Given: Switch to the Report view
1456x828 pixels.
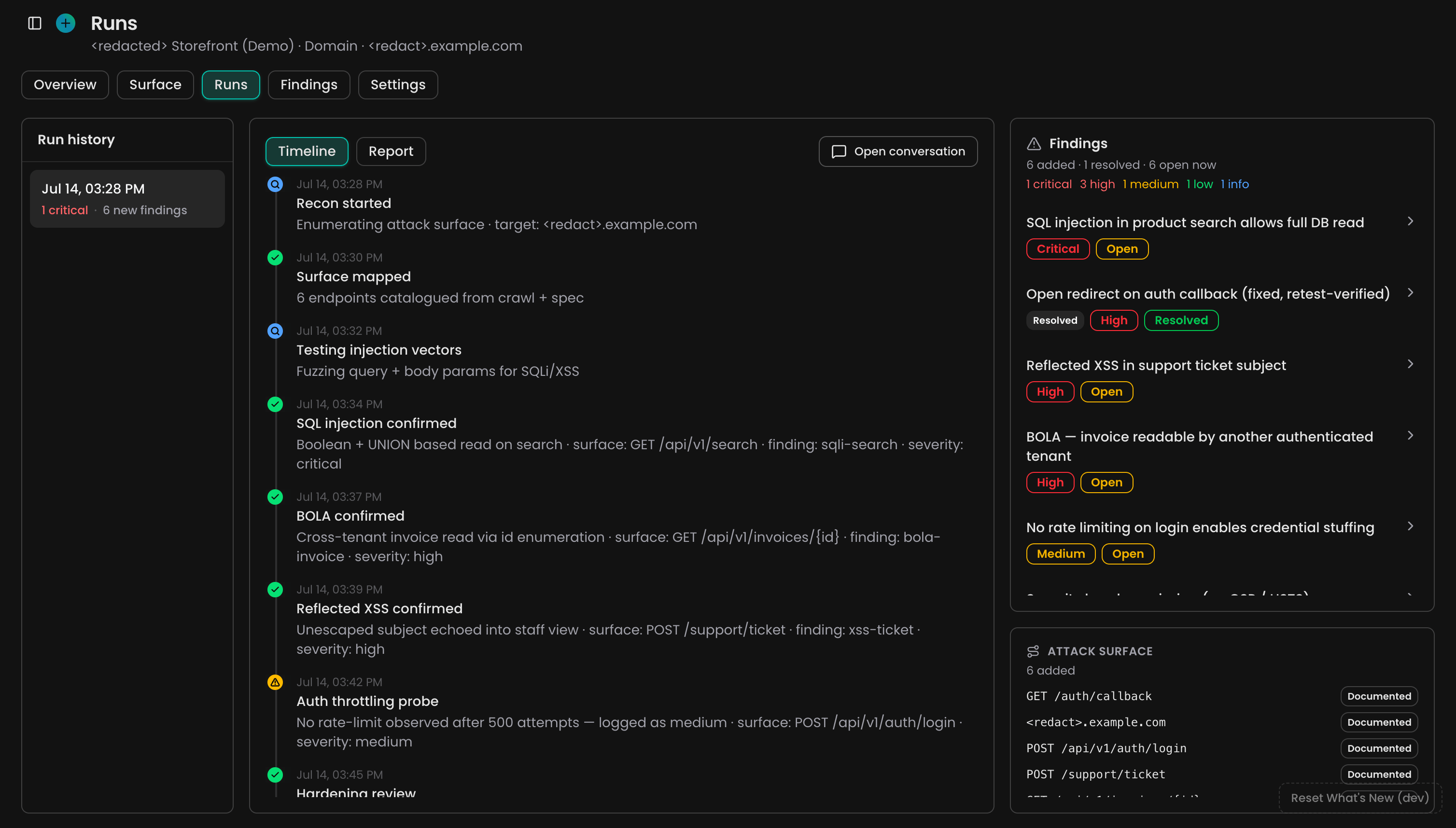Looking at the screenshot, I should [x=391, y=152].
